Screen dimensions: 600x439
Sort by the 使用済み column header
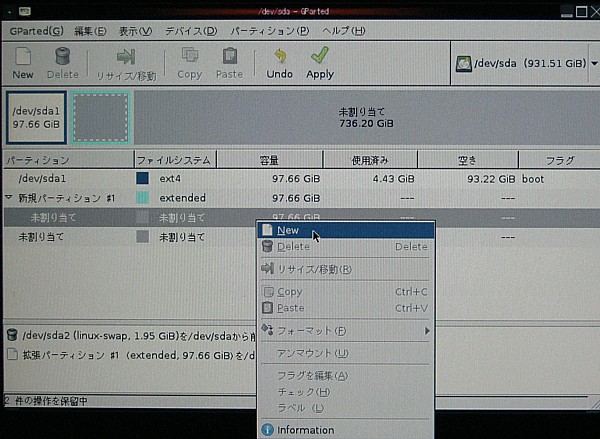[370, 160]
